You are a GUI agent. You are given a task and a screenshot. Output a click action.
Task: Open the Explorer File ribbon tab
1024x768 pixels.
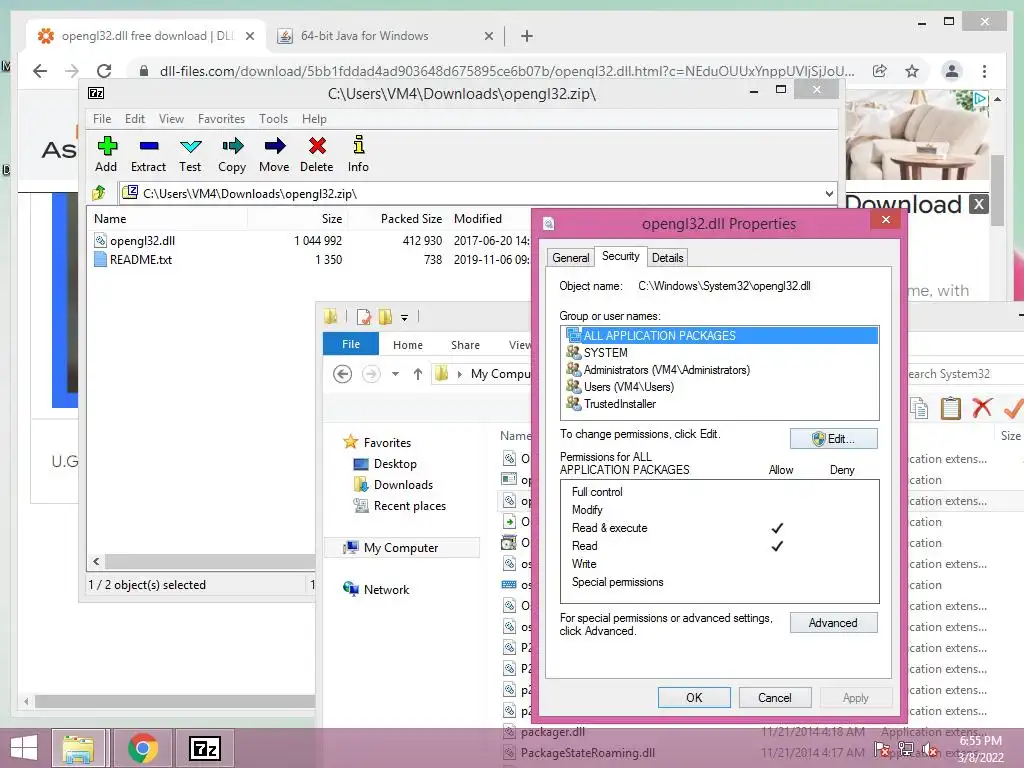(351, 344)
